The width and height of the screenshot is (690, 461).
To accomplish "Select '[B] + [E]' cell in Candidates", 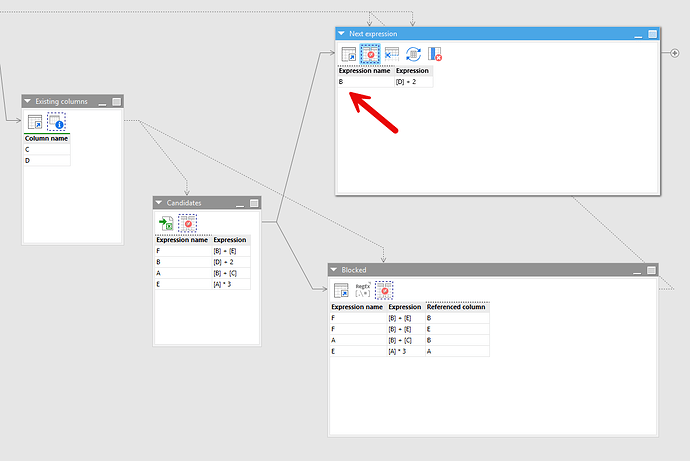I will [231, 251].
